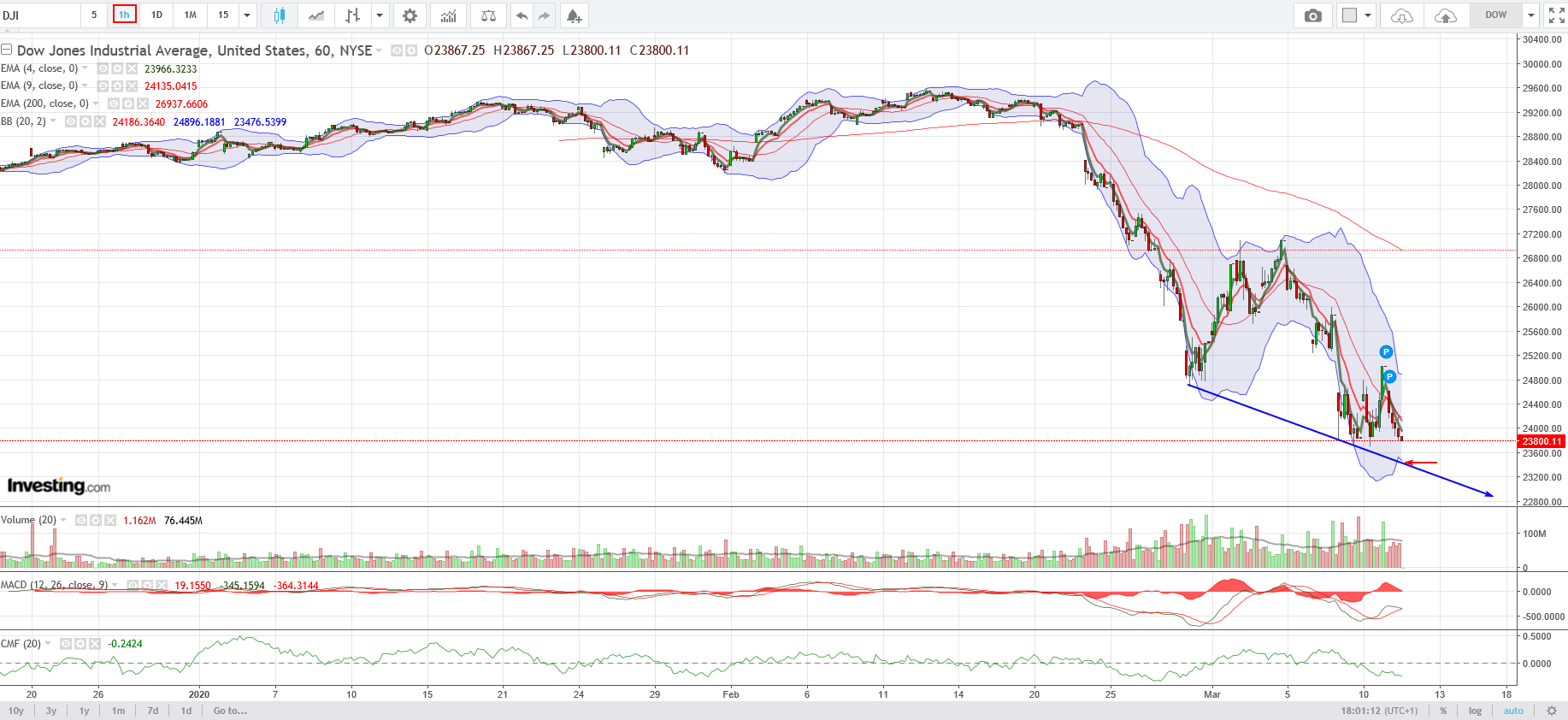Select the 15 minute interval

pyautogui.click(x=223, y=15)
